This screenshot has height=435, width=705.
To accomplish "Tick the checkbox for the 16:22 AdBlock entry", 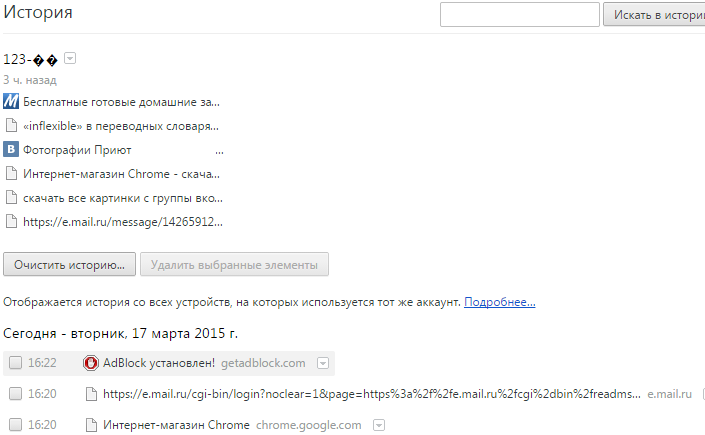I will click(x=15, y=363).
